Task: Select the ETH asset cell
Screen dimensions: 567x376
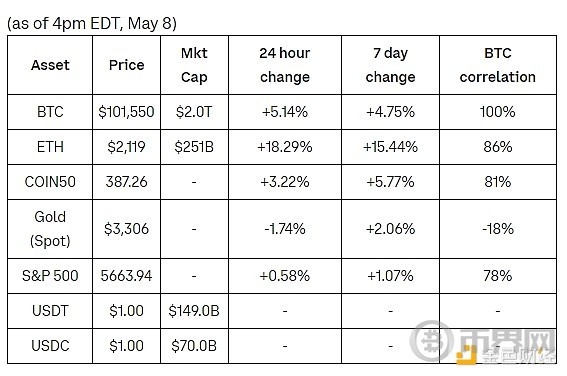Action: coord(50,147)
